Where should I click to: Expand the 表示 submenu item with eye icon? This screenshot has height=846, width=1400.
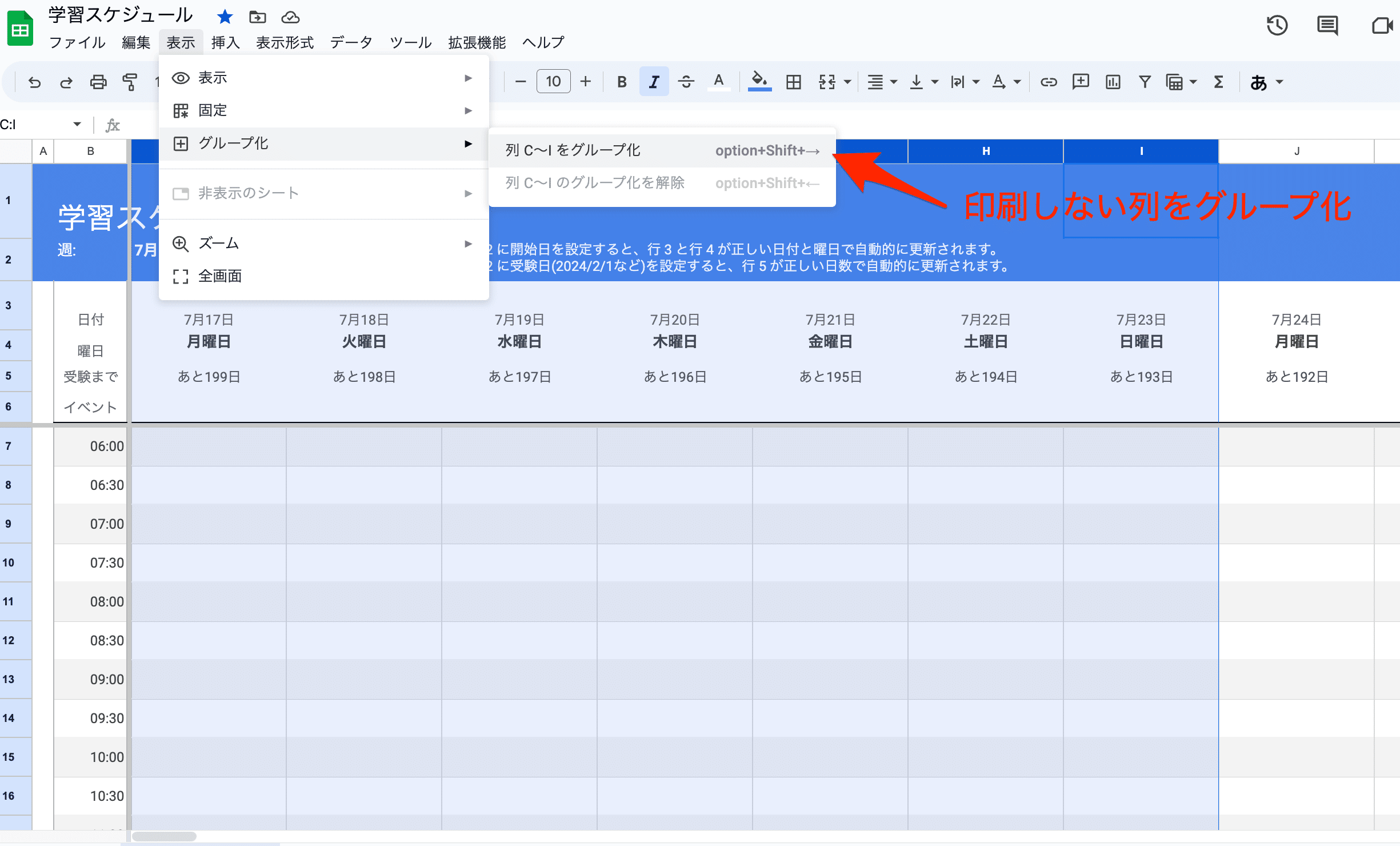[x=323, y=78]
